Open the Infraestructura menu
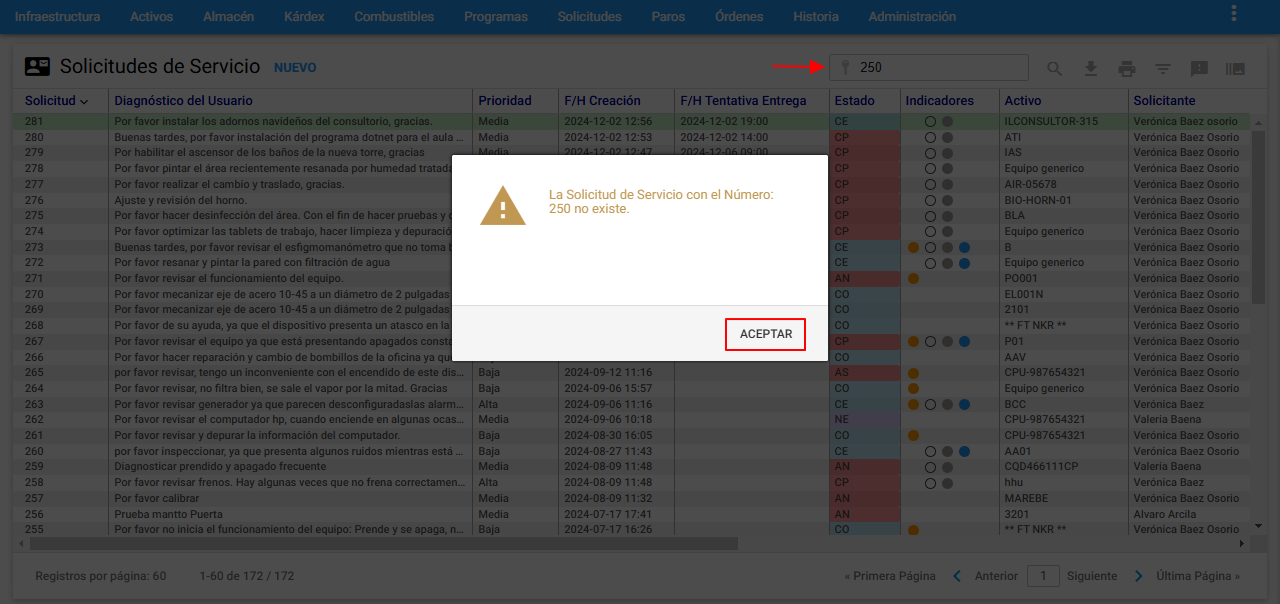The width and height of the screenshot is (1280, 604). point(57,16)
